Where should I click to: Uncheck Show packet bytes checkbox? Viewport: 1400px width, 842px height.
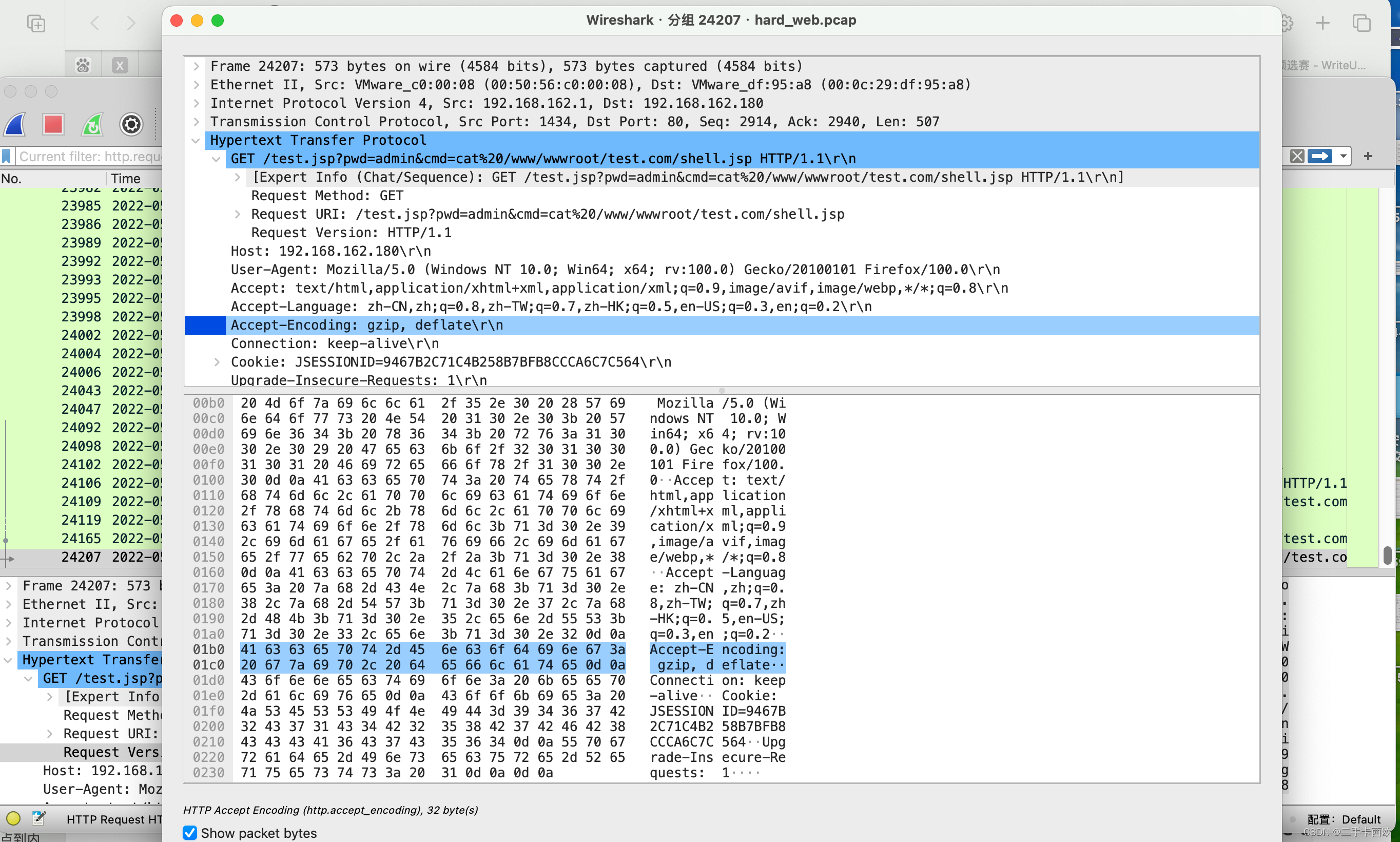click(x=190, y=832)
